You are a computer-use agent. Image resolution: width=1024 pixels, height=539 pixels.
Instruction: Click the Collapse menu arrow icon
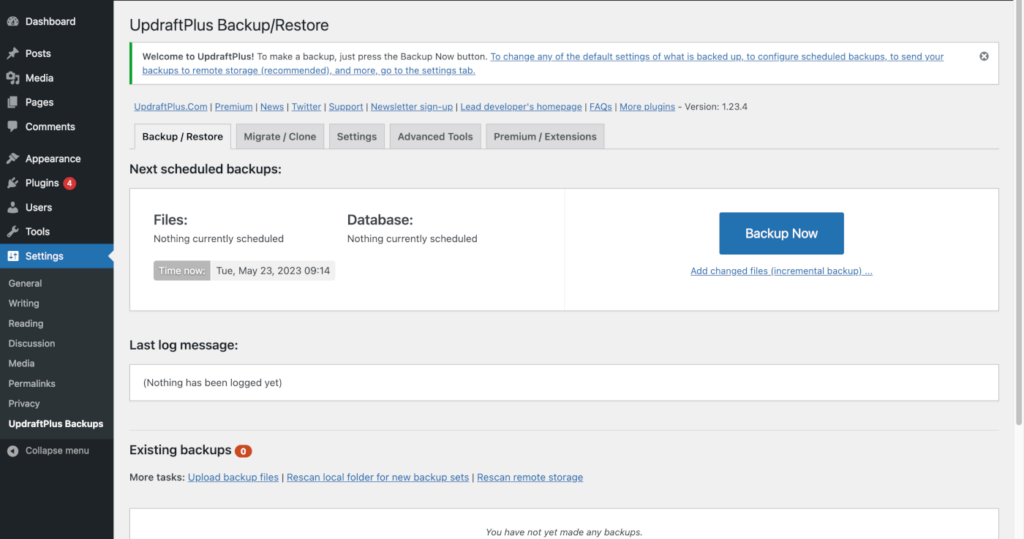(12, 451)
